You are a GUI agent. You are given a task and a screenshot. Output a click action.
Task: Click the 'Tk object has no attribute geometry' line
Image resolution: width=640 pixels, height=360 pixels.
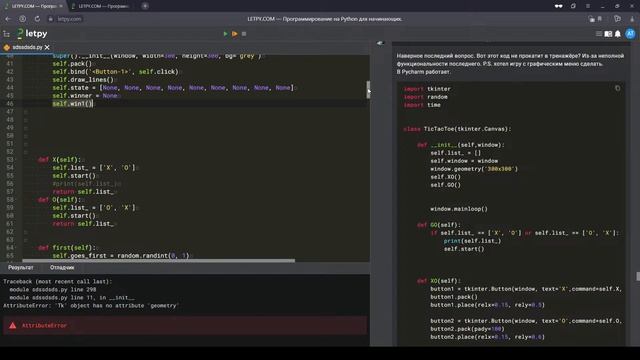pyautogui.click(x=91, y=306)
